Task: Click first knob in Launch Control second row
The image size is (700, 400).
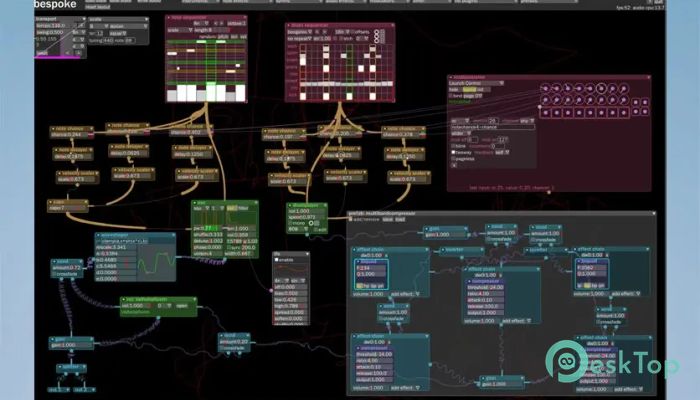Action: [x=545, y=100]
